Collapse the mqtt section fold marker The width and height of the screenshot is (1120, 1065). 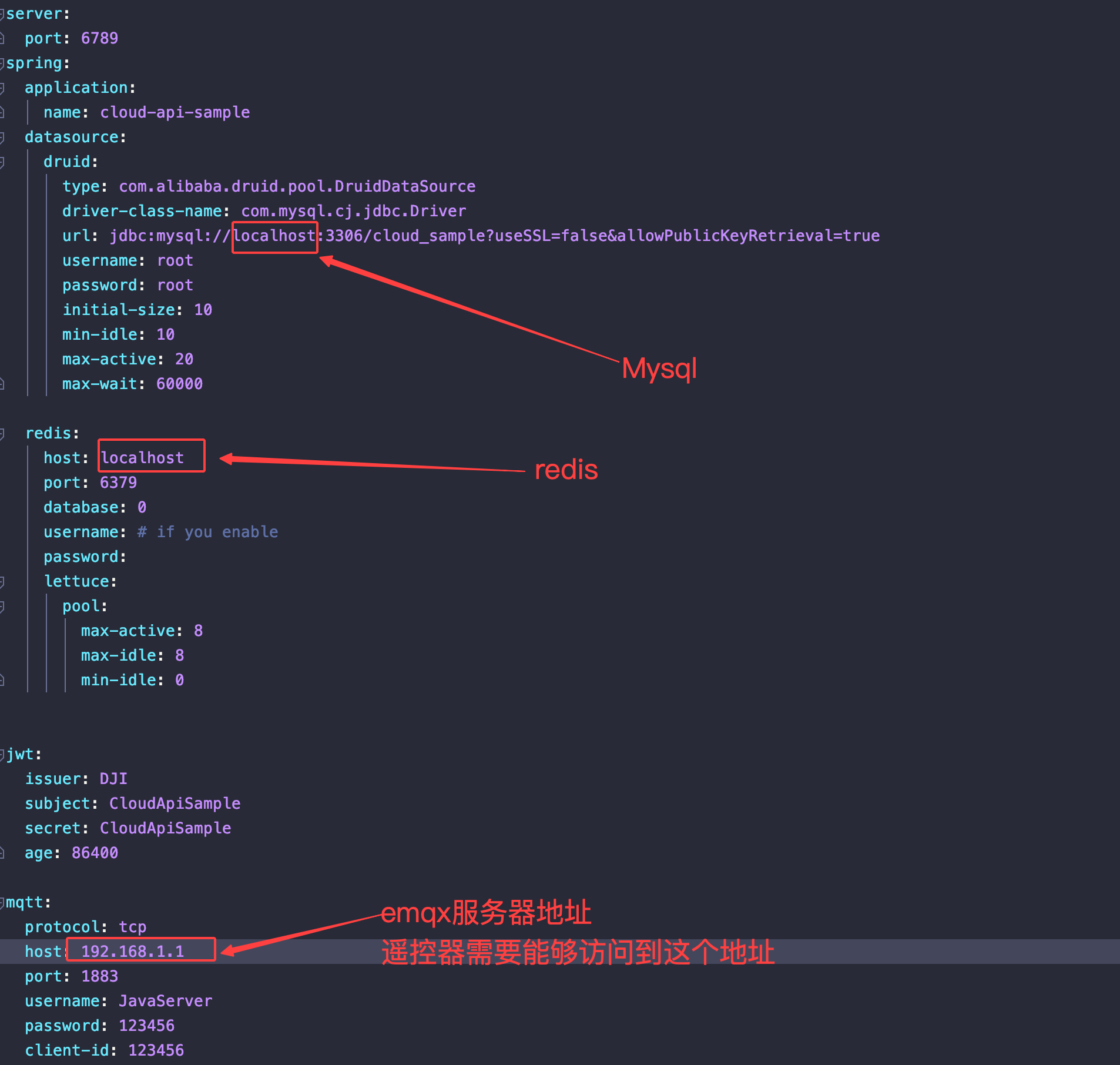[2, 903]
